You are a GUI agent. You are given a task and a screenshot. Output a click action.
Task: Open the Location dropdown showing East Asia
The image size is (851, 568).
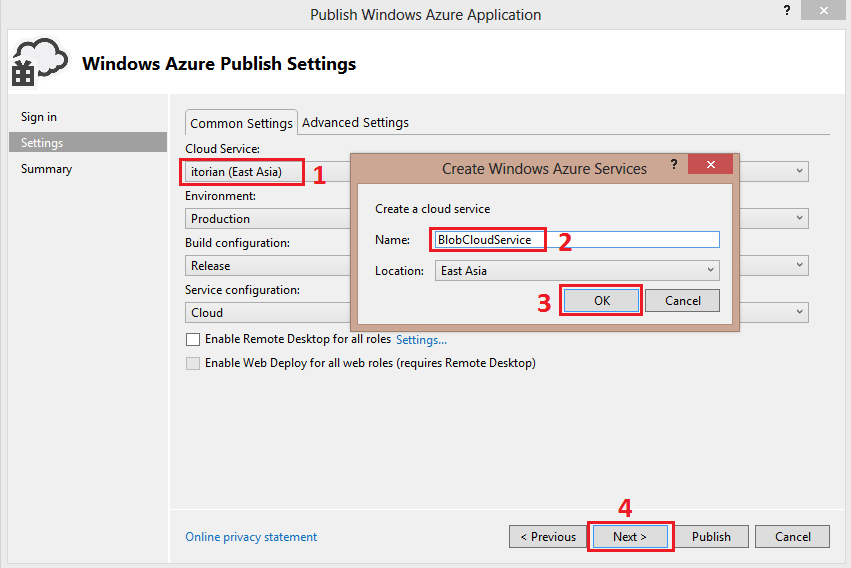[711, 271]
